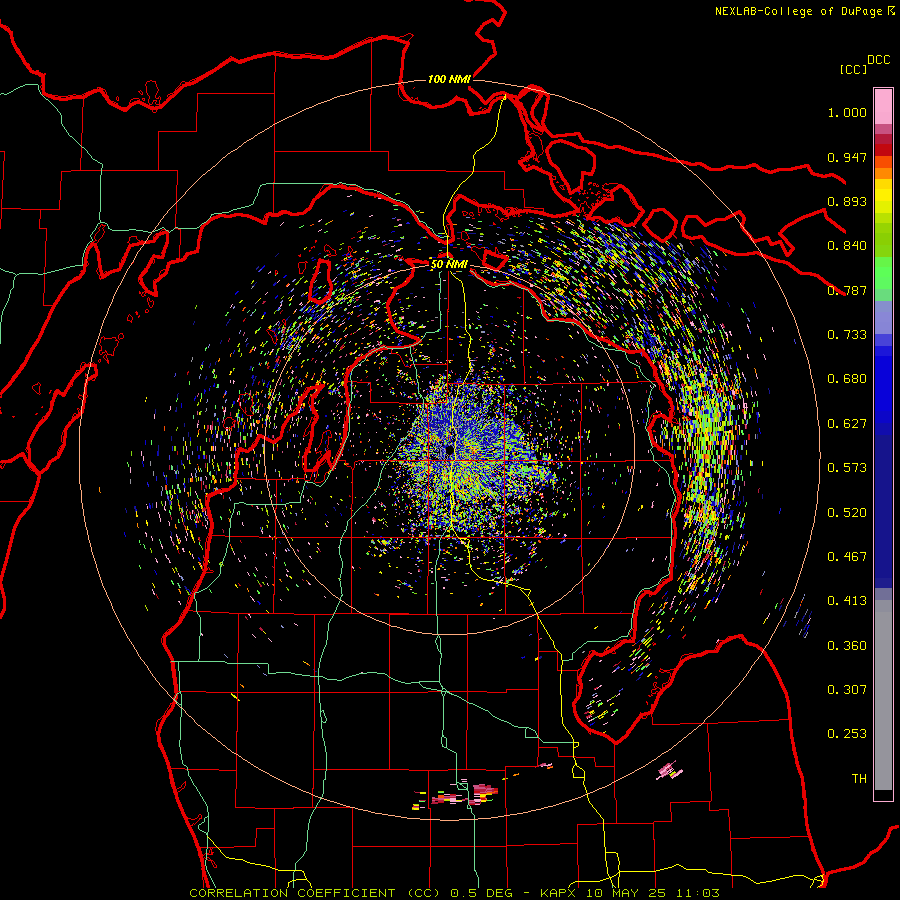
Task: Click the 0.627 scale value
Action: tap(847, 424)
